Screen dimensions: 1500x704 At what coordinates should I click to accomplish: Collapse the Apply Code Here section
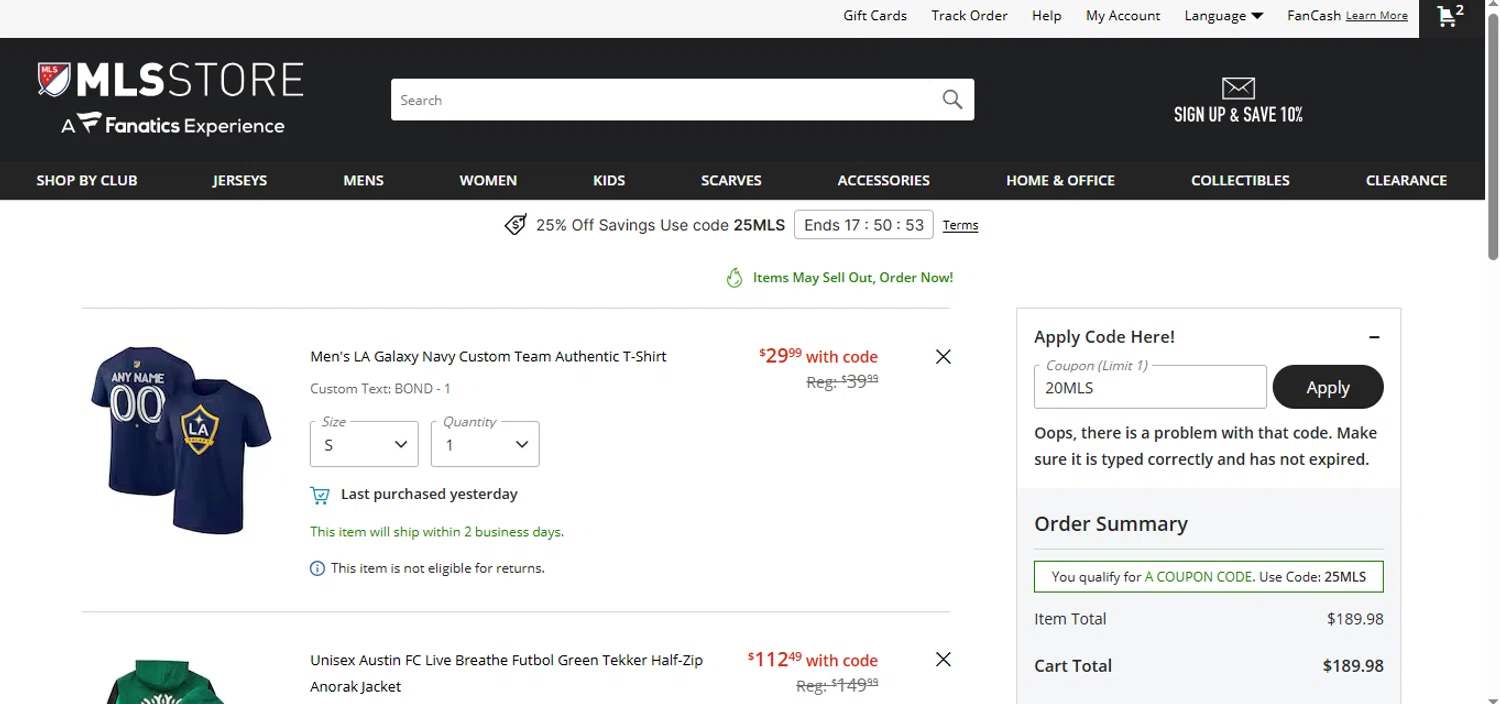click(x=1374, y=337)
